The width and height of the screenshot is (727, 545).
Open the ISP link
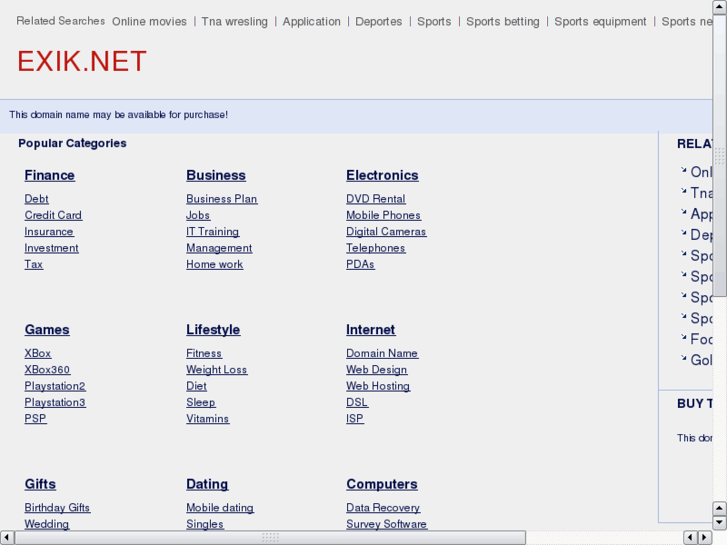coord(355,419)
